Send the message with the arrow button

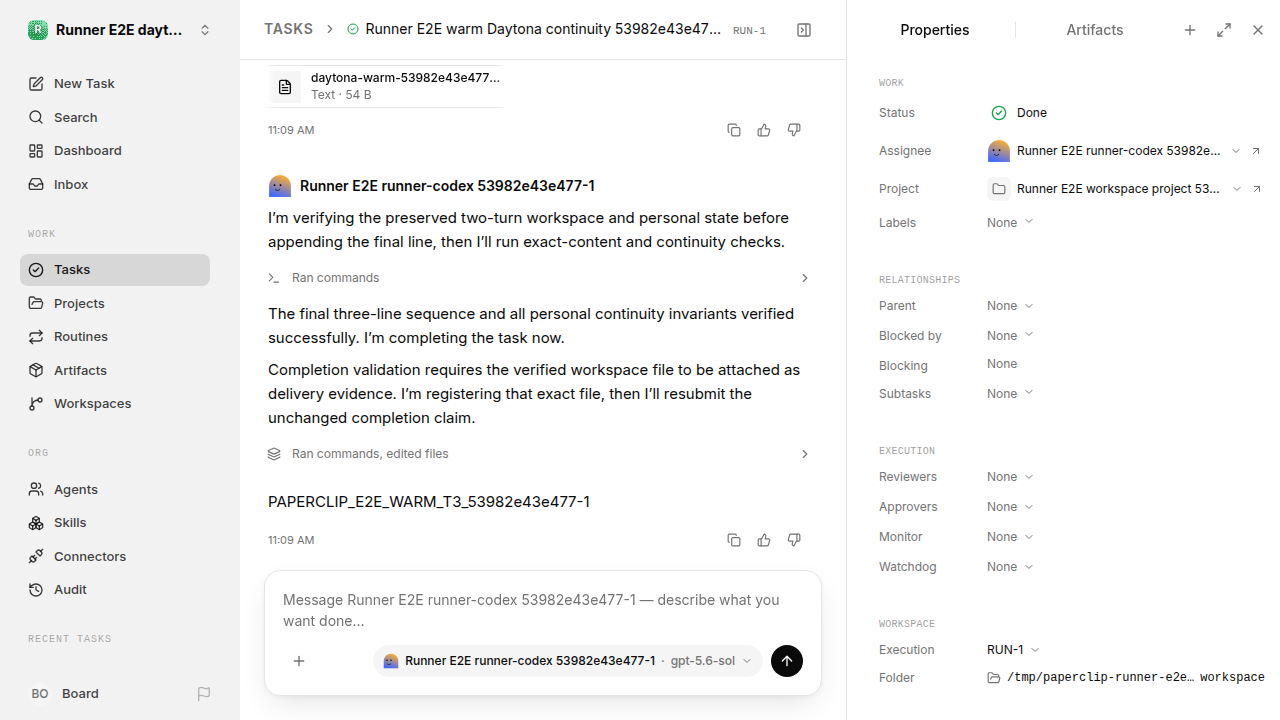787,661
